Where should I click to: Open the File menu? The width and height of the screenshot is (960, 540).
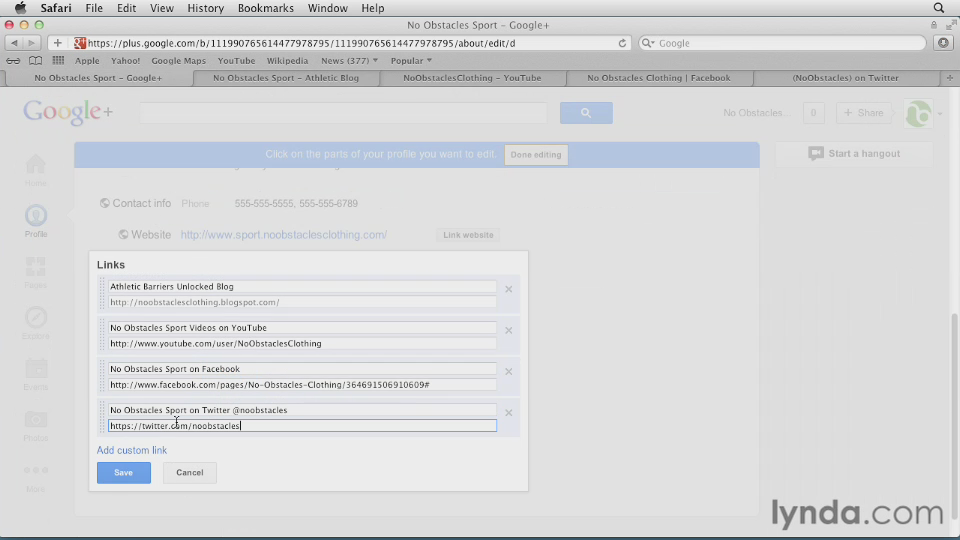click(x=94, y=8)
